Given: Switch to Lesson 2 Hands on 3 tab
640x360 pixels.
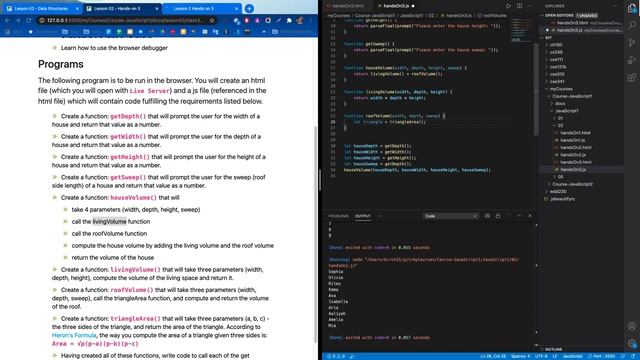Looking at the screenshot, I should (x=201, y=9).
